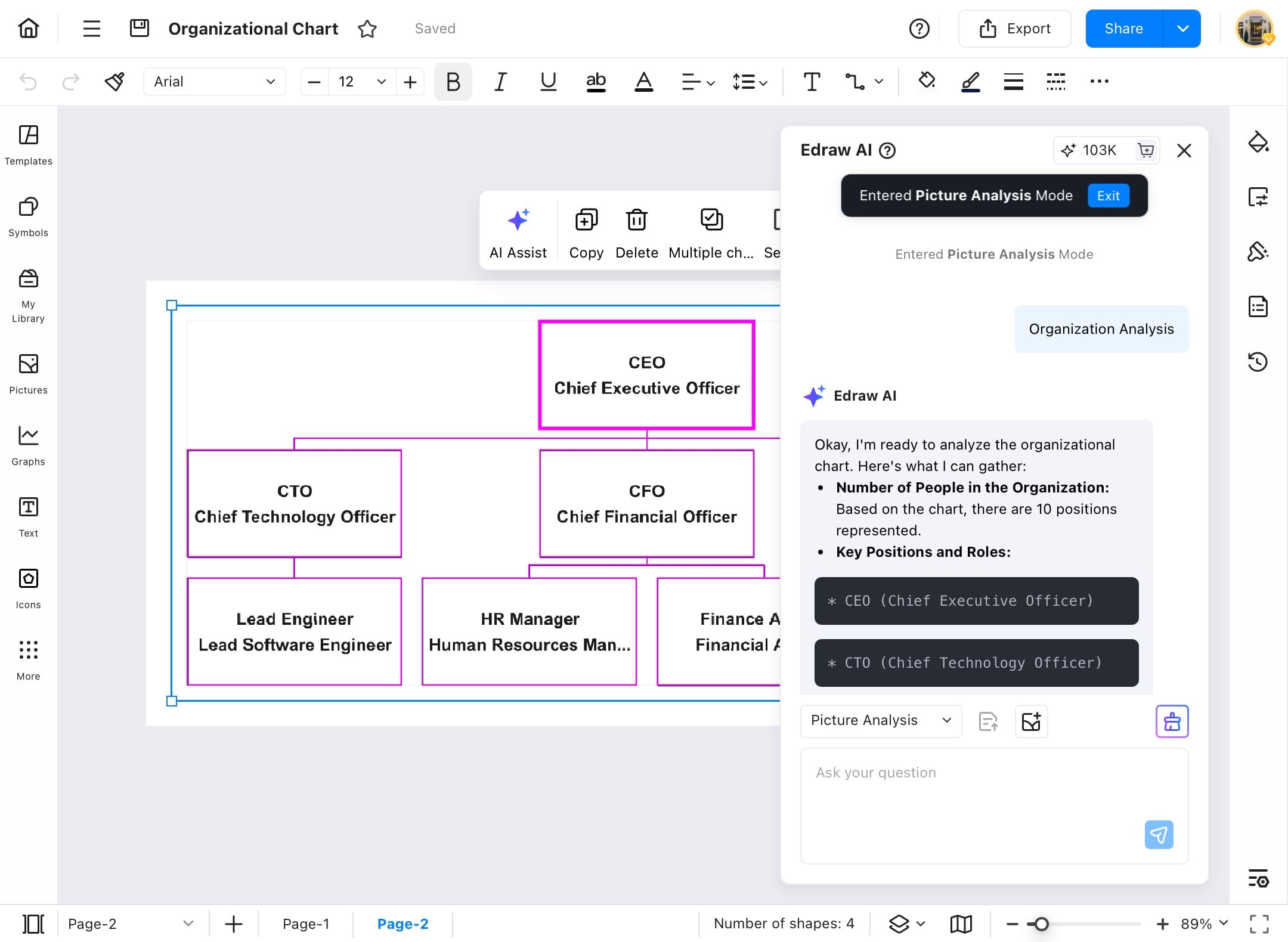Click the Export button
Screen dimensions: 1288x942
(x=1014, y=28)
